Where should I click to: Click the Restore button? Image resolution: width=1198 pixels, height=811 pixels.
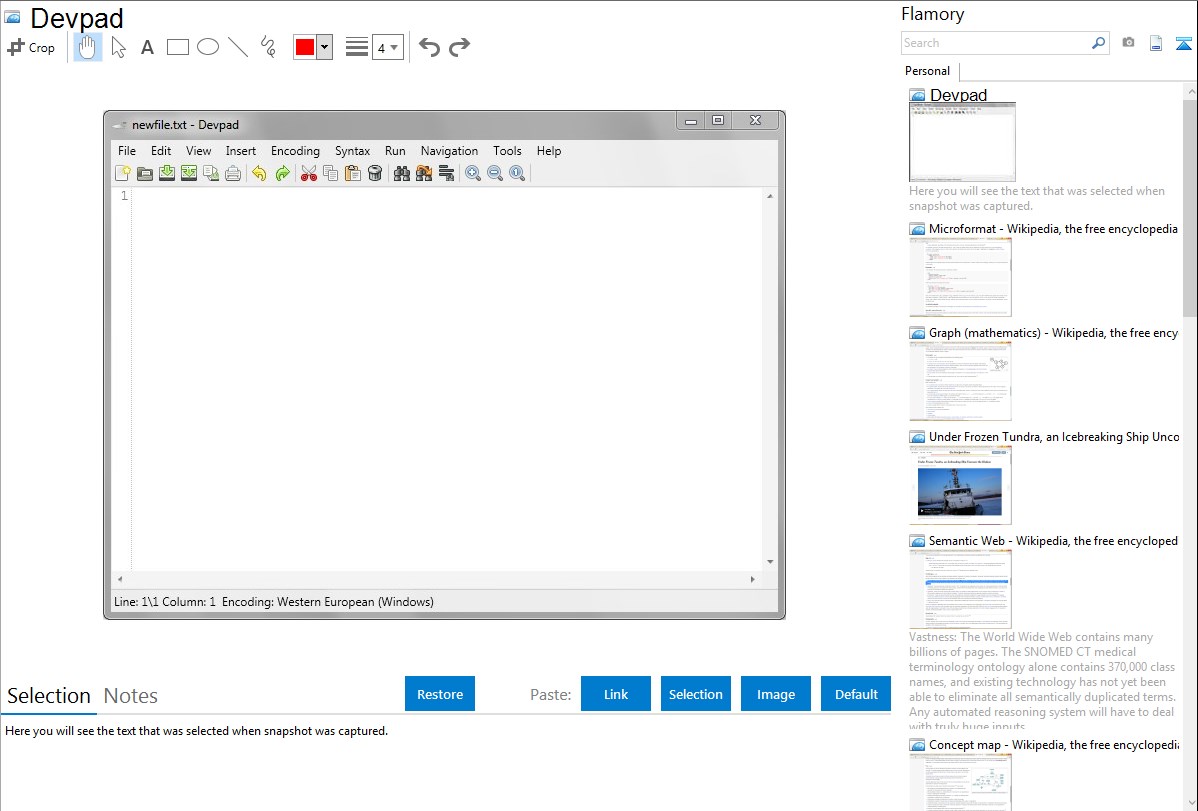click(x=440, y=694)
